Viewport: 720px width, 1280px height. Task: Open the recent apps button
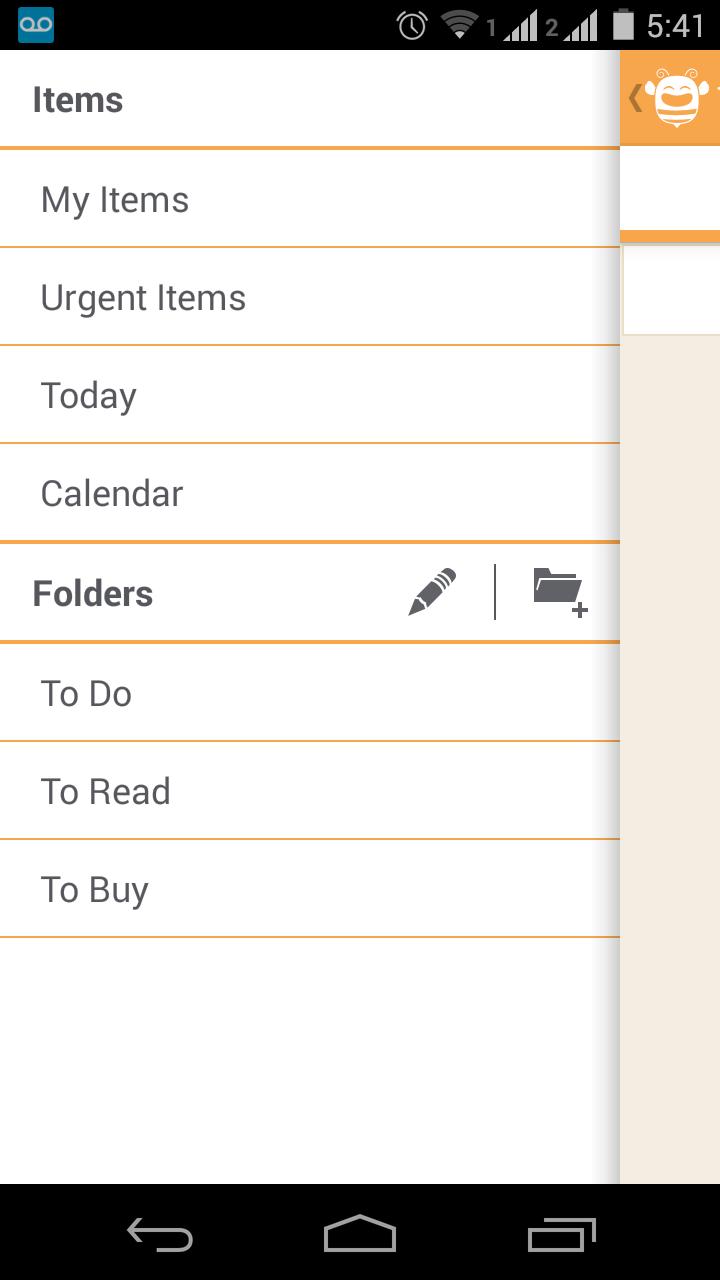point(561,1234)
